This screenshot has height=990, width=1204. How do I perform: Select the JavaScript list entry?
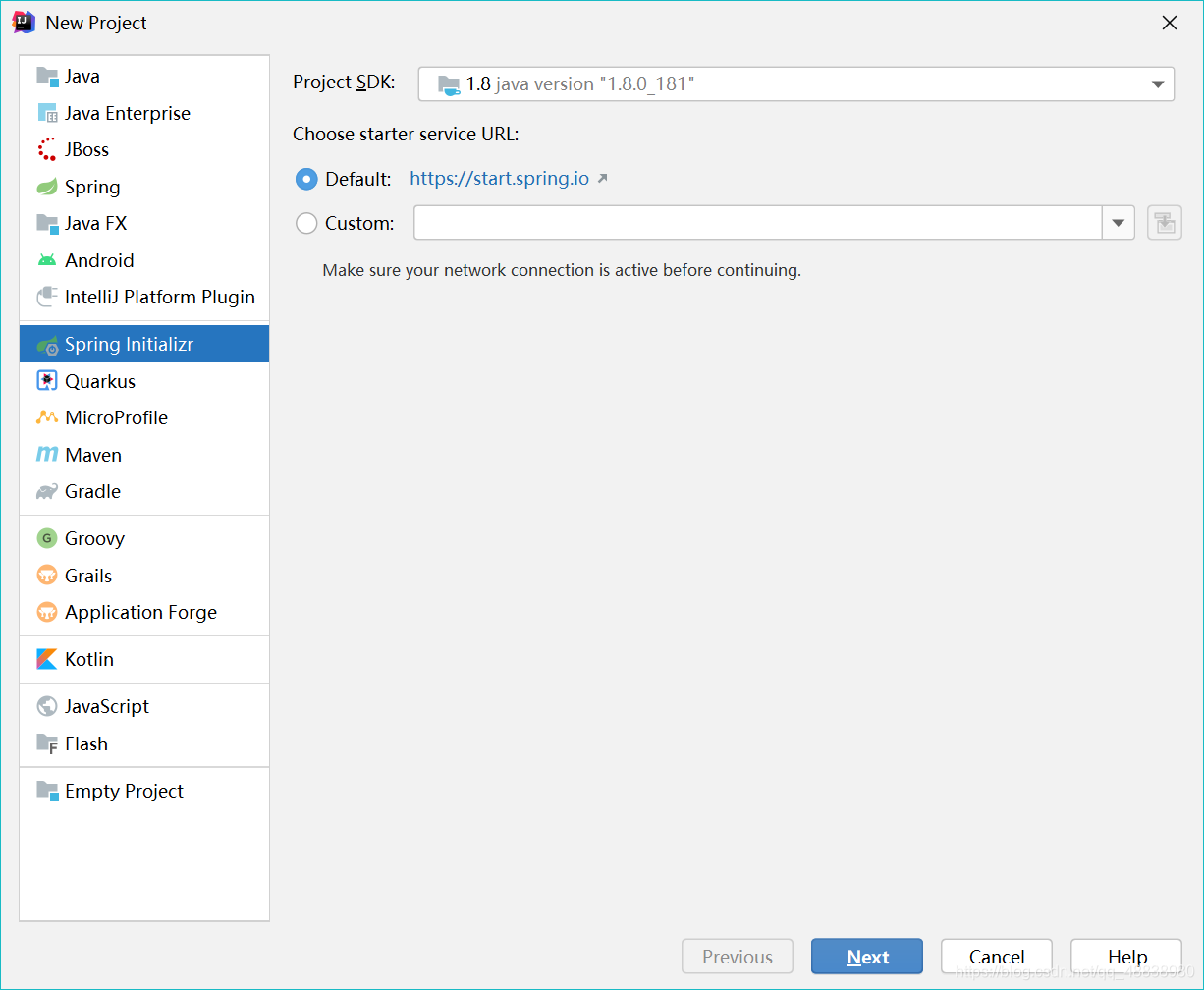[144, 706]
